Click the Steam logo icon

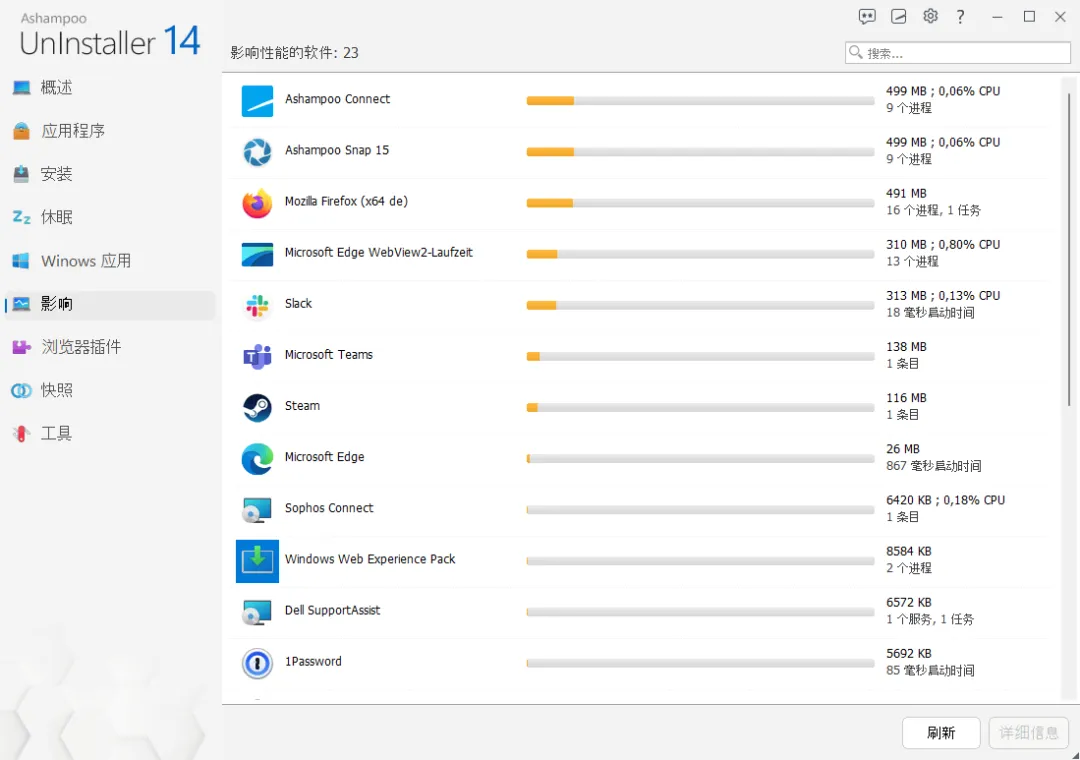tap(257, 407)
